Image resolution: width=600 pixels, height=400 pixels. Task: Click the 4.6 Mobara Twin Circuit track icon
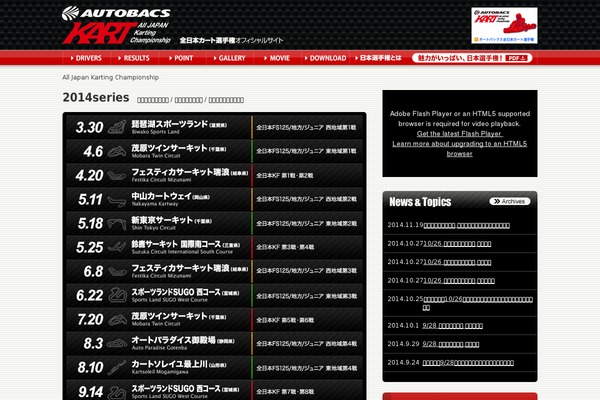tap(117, 151)
